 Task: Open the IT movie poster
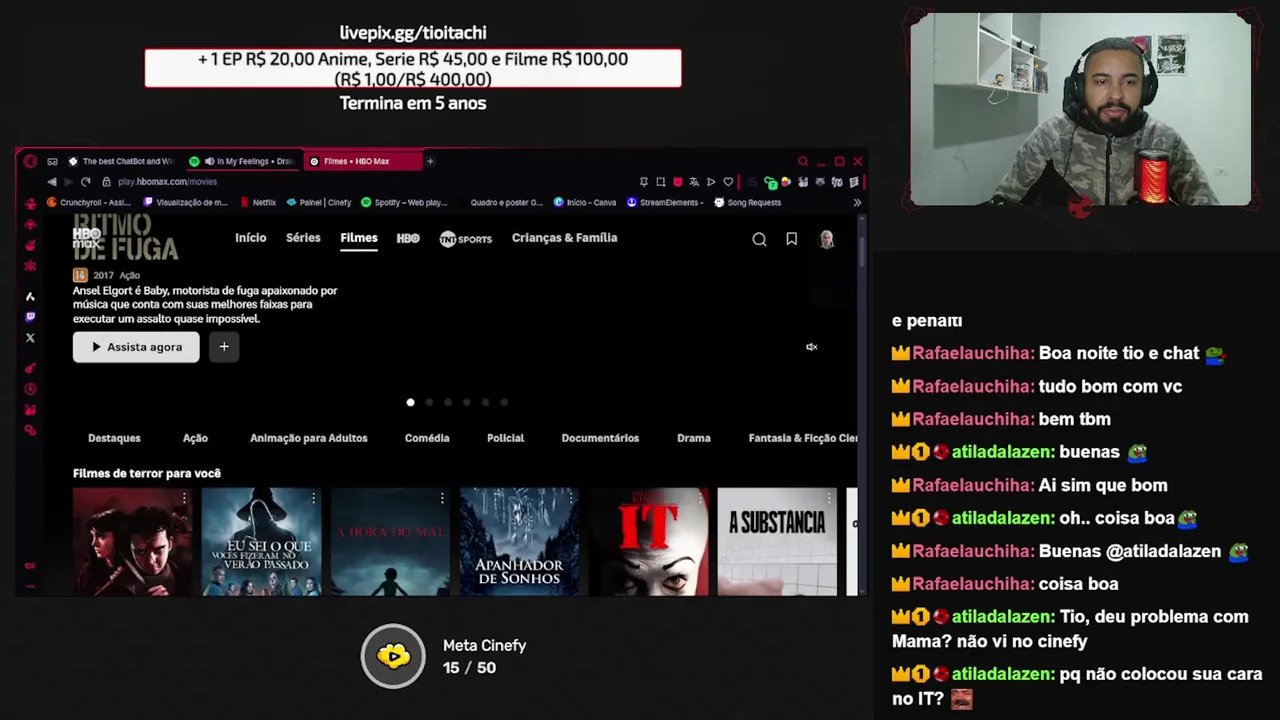click(648, 542)
